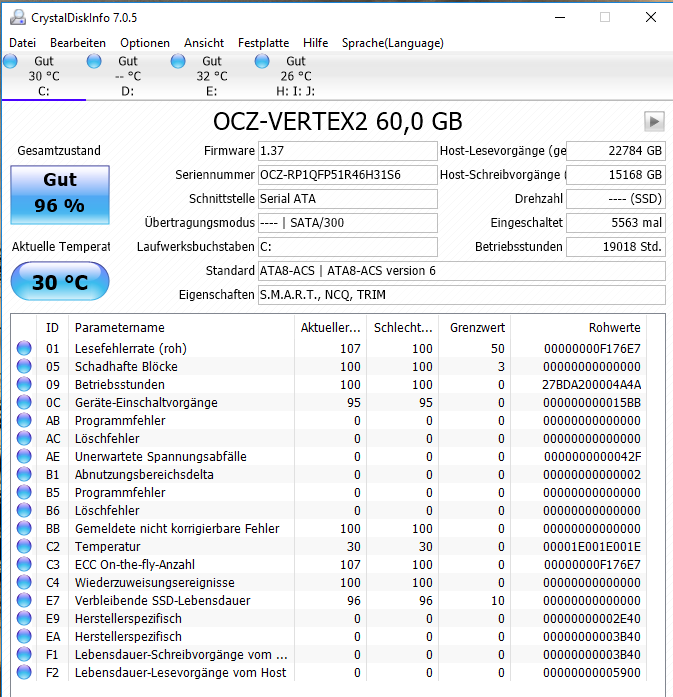Viewport: 673px width, 697px height.
Task: Select raw value 27BDA200004A4A
Action: point(591,385)
